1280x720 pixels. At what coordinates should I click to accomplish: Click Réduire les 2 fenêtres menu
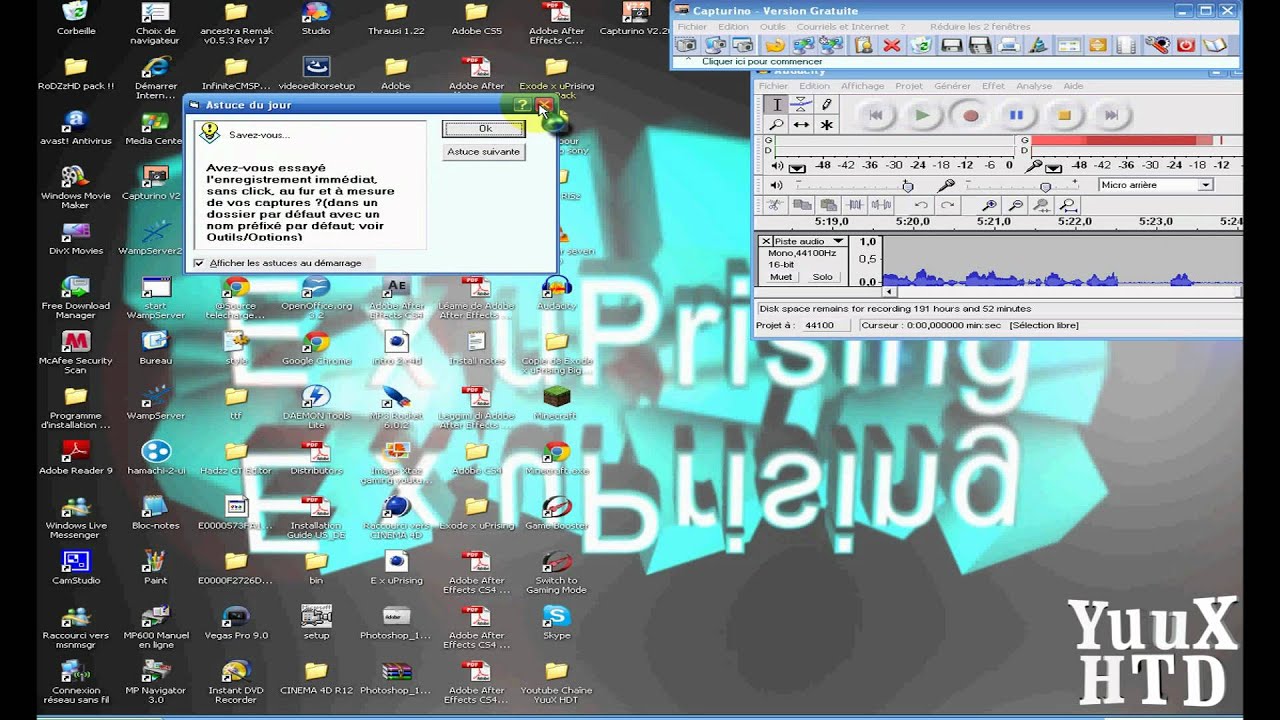(978, 27)
